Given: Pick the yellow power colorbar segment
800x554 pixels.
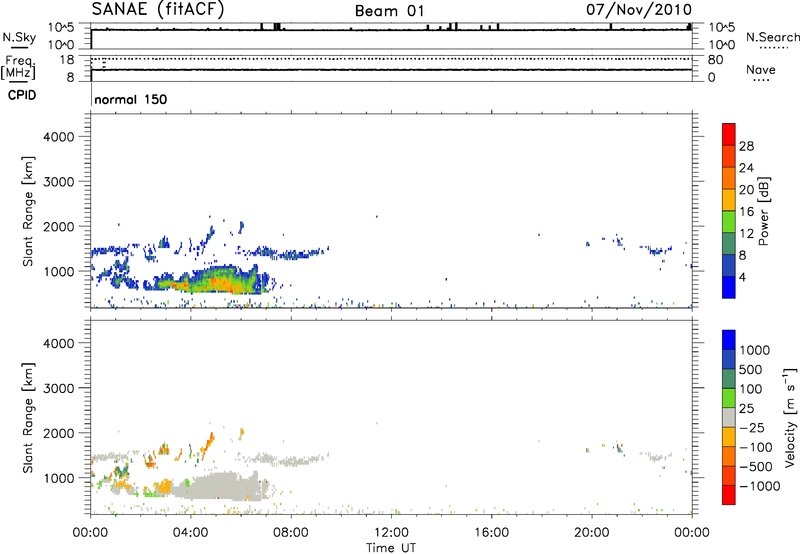Looking at the screenshot, I should click(729, 200).
